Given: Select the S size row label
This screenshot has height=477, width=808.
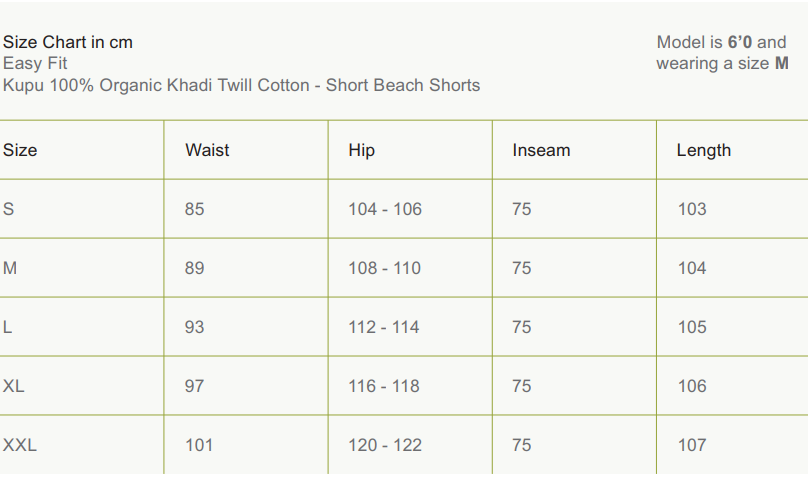Looking at the screenshot, I should click(9, 209).
